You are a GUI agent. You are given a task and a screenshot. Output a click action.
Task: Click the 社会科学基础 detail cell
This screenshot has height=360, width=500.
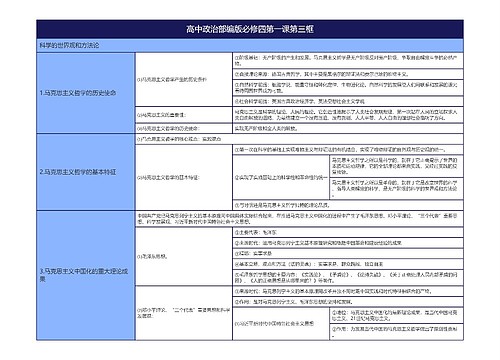348,101
